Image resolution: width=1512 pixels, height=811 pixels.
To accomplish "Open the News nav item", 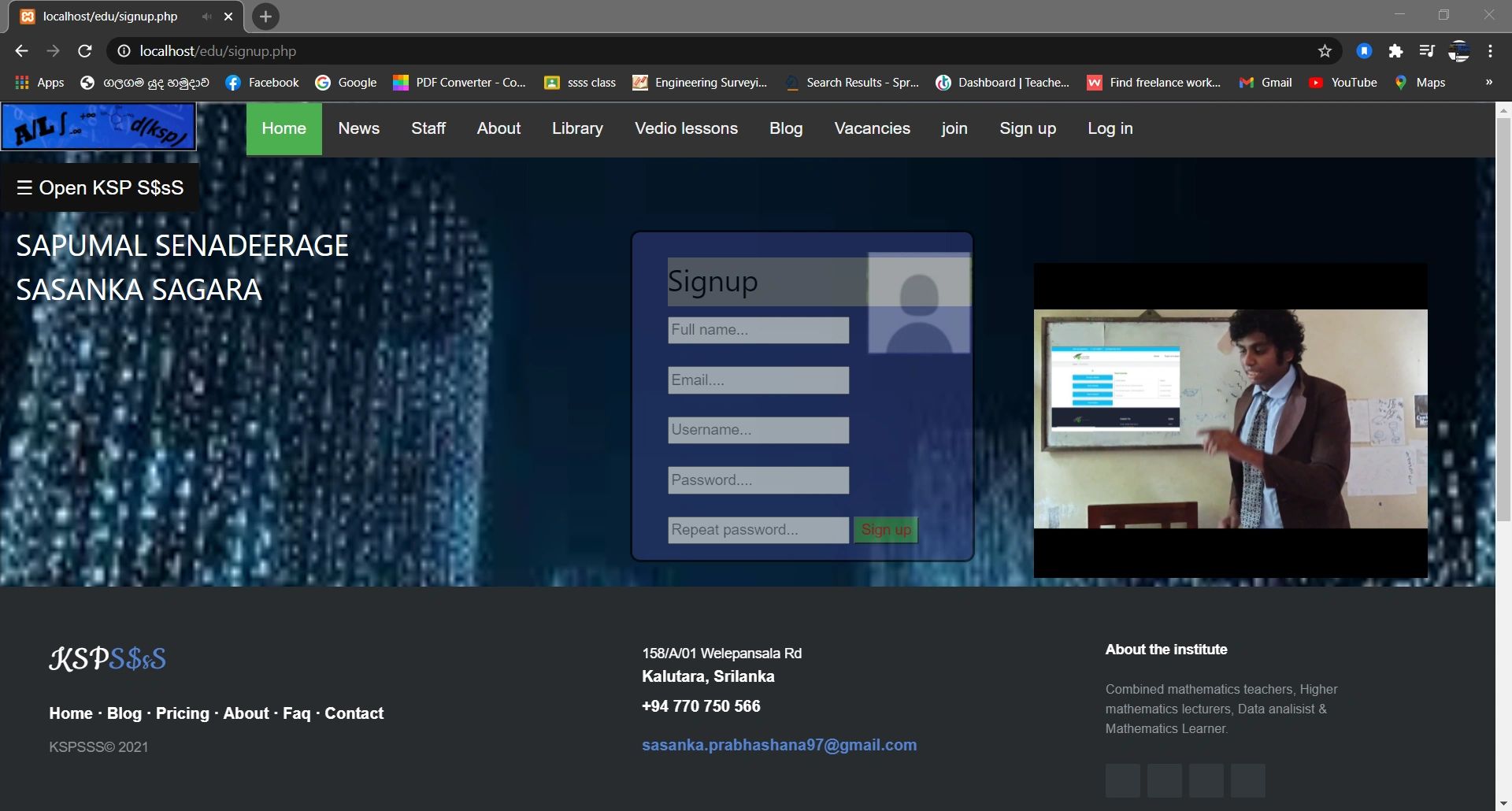I will coord(359,128).
